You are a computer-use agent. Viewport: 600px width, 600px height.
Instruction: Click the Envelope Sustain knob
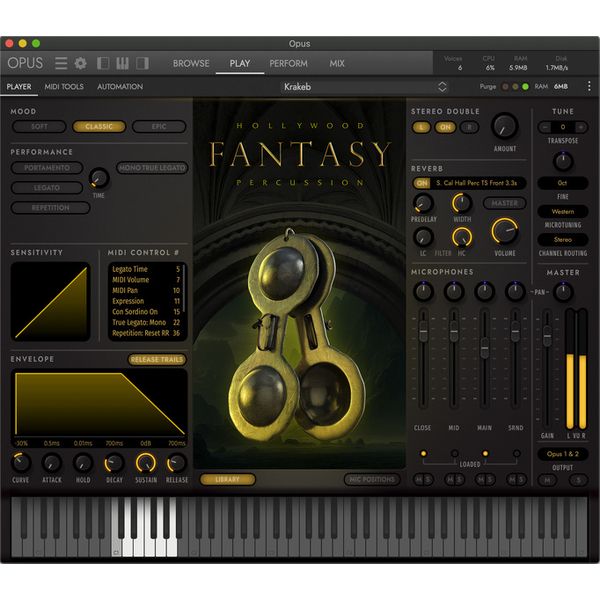(x=146, y=463)
